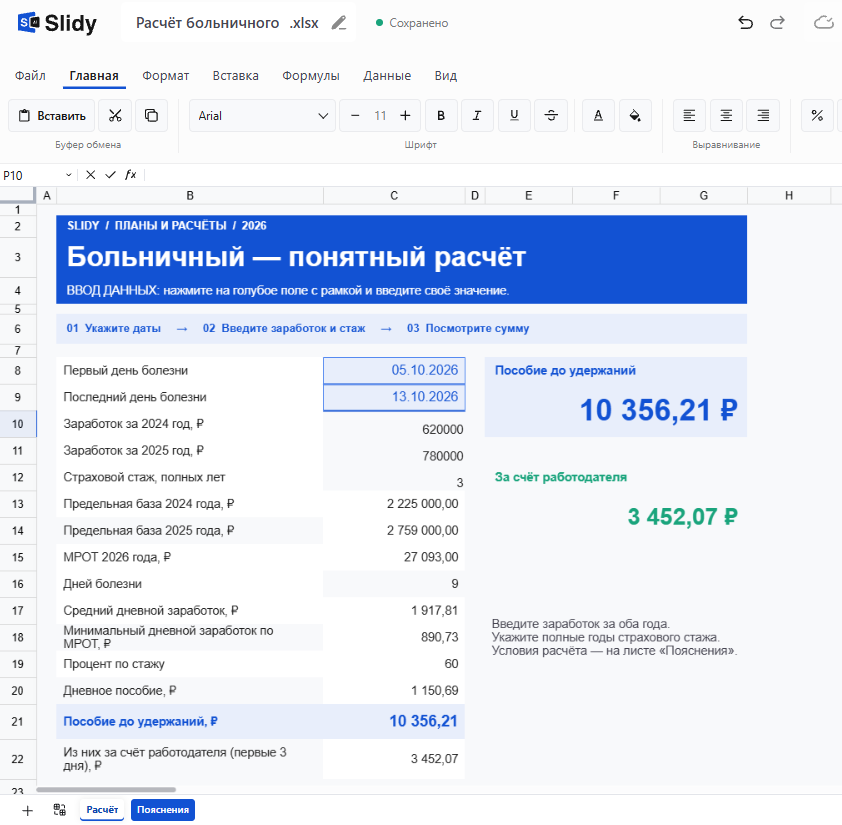Confirm entry with checkmark icon
The width and height of the screenshot is (842, 825).
[110, 175]
